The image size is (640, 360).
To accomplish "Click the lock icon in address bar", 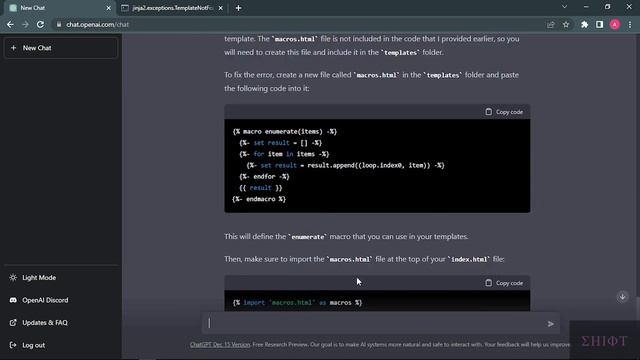I will tap(59, 24).
